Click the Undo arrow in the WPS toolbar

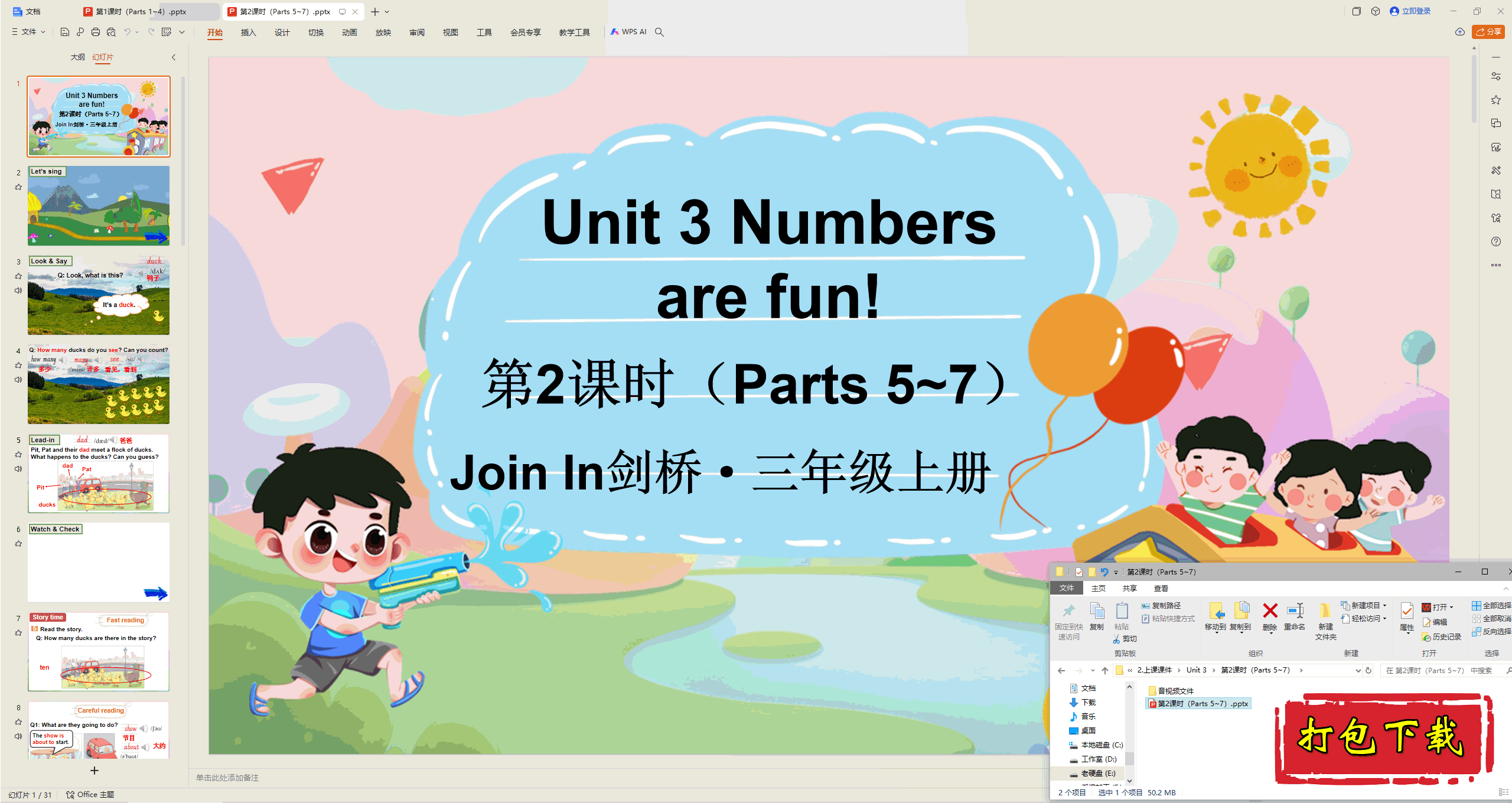click(x=127, y=32)
